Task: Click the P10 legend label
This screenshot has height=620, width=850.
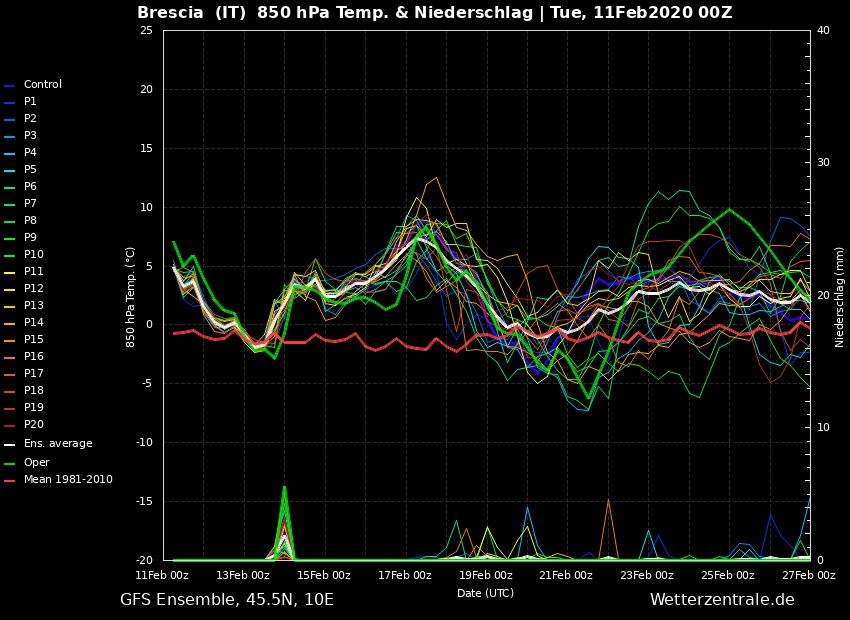Action: (x=34, y=254)
